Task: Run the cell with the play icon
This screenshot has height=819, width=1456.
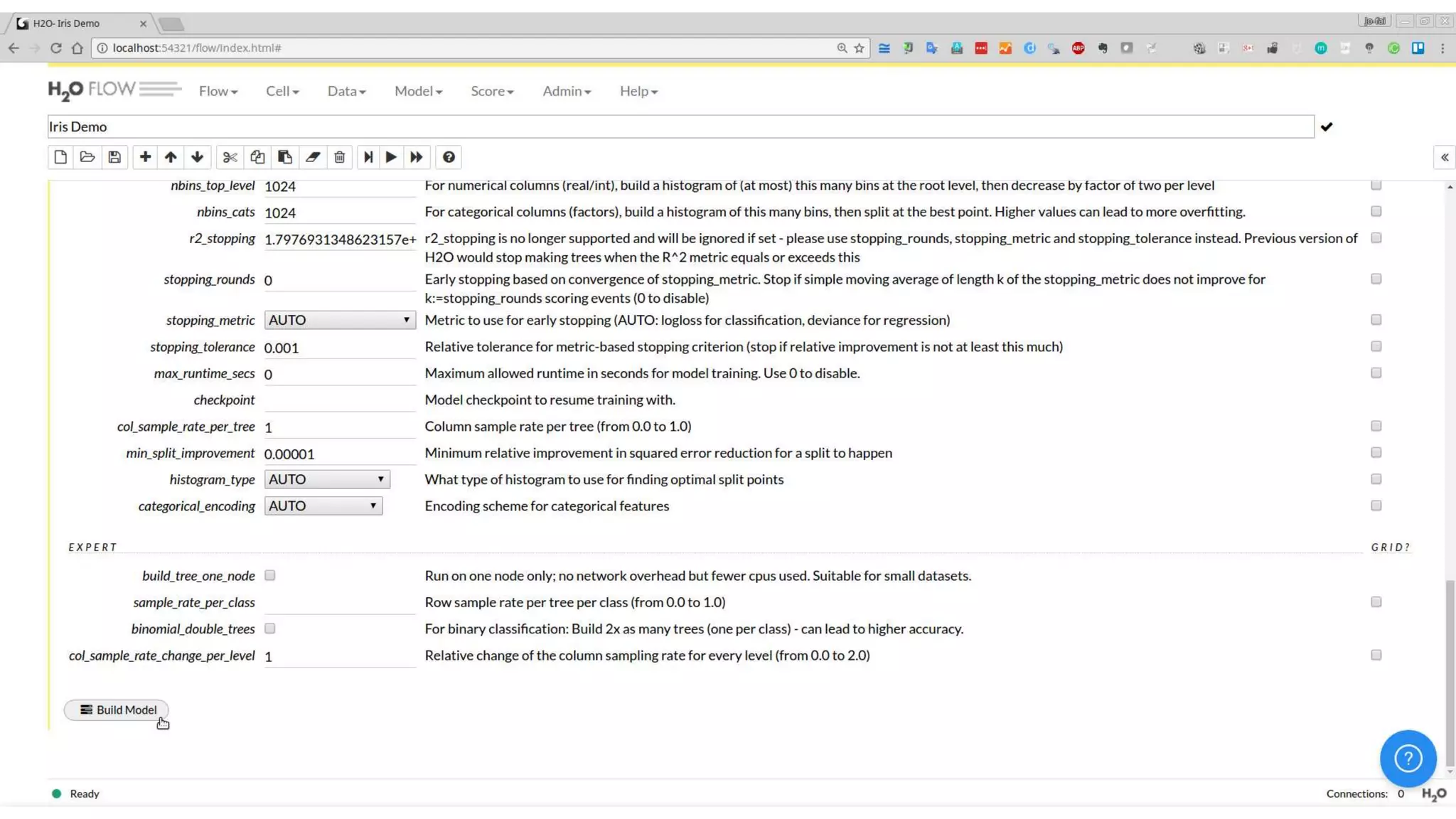Action: click(391, 157)
